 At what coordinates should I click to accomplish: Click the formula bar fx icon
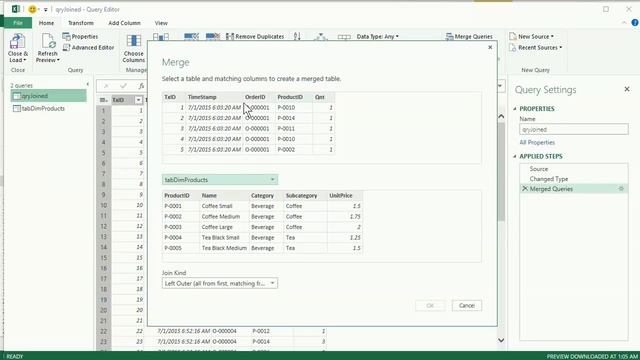pos(141,86)
